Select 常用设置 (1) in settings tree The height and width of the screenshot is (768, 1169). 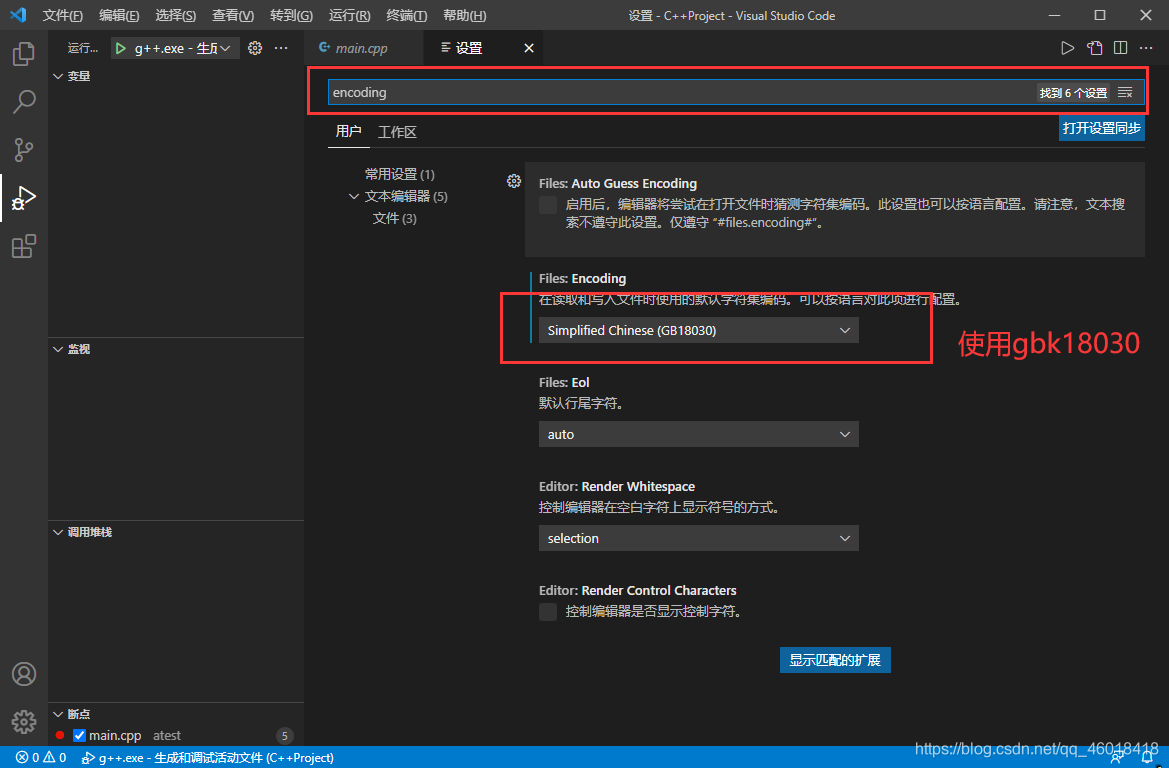400,174
